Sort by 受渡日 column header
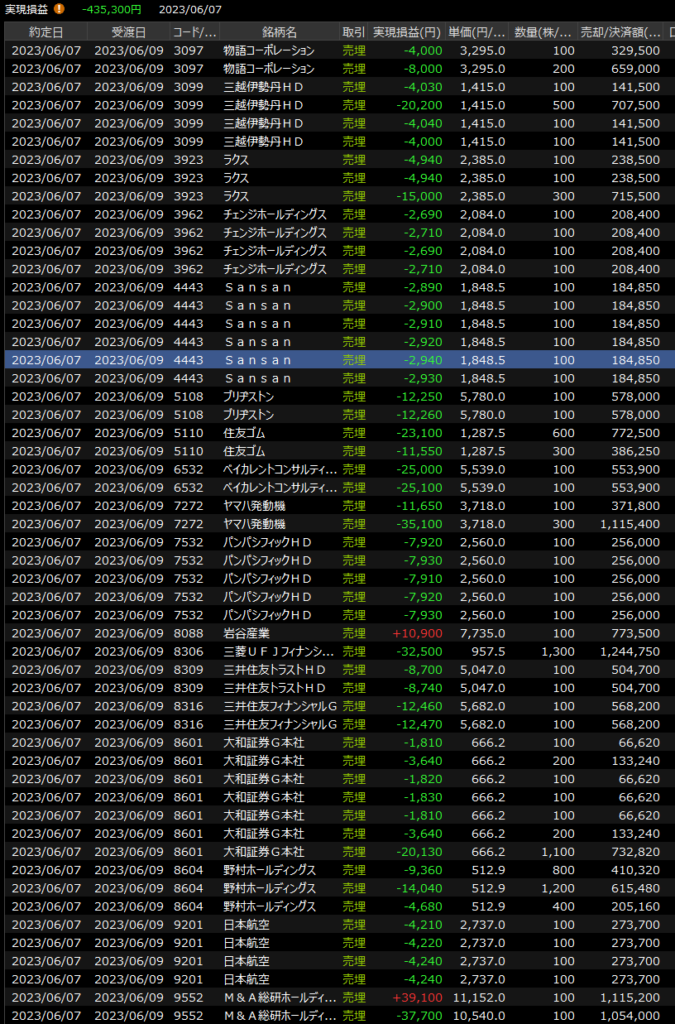 pyautogui.click(x=128, y=31)
